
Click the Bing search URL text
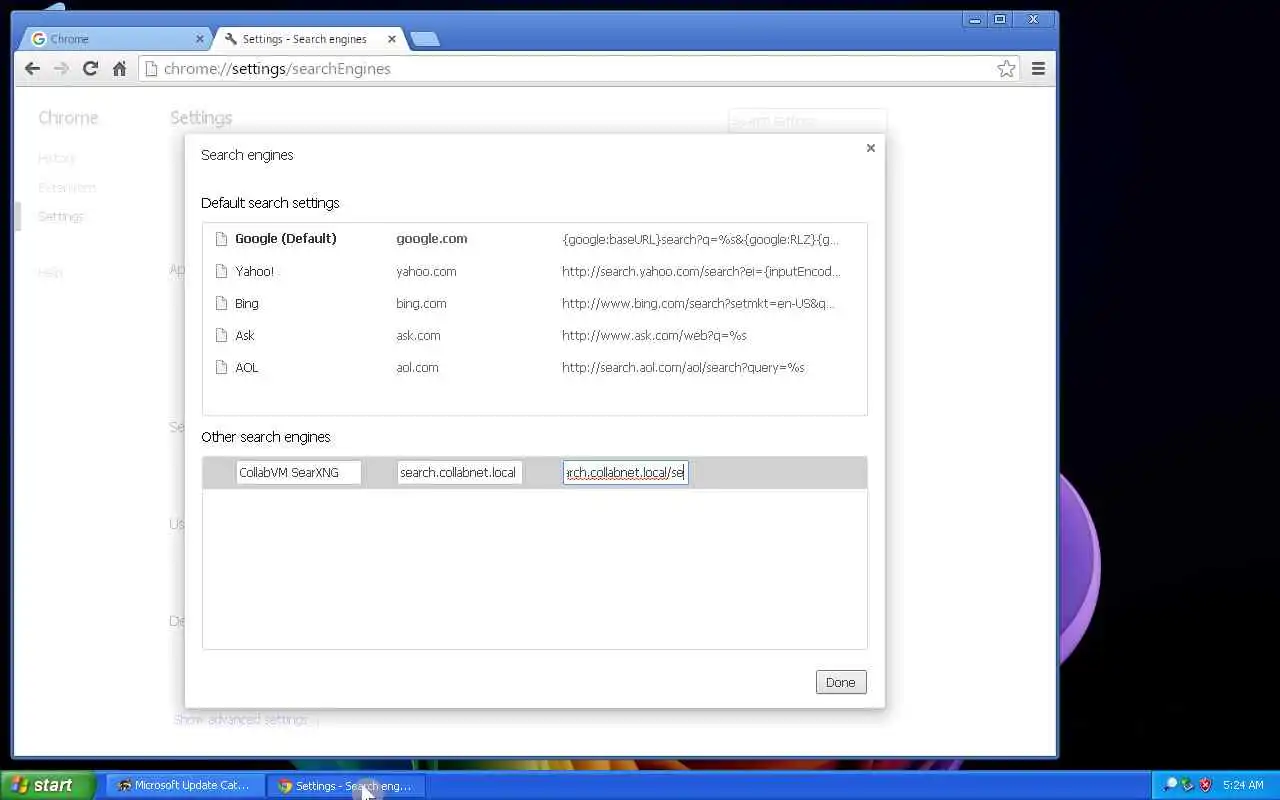(x=698, y=303)
